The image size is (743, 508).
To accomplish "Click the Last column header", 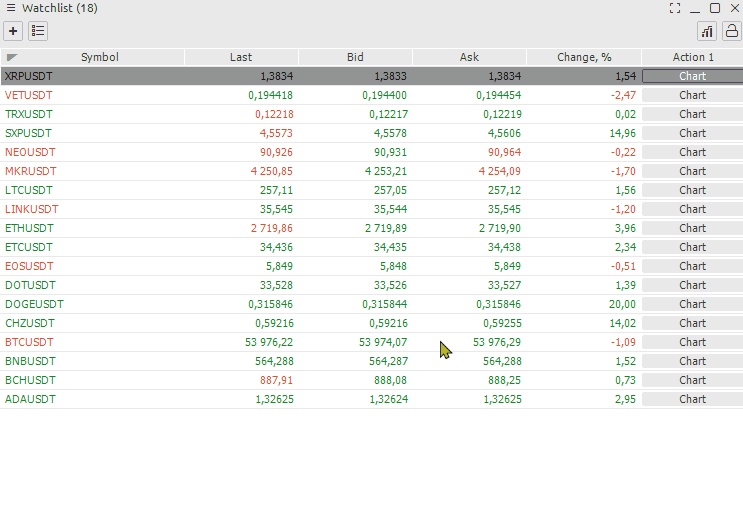I will click(x=241, y=57).
